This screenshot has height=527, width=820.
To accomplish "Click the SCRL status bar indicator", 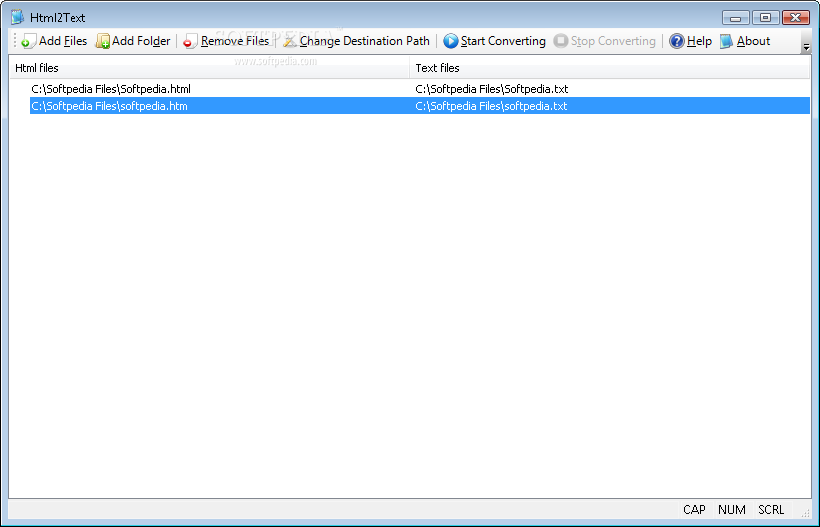I will pyautogui.click(x=771, y=510).
